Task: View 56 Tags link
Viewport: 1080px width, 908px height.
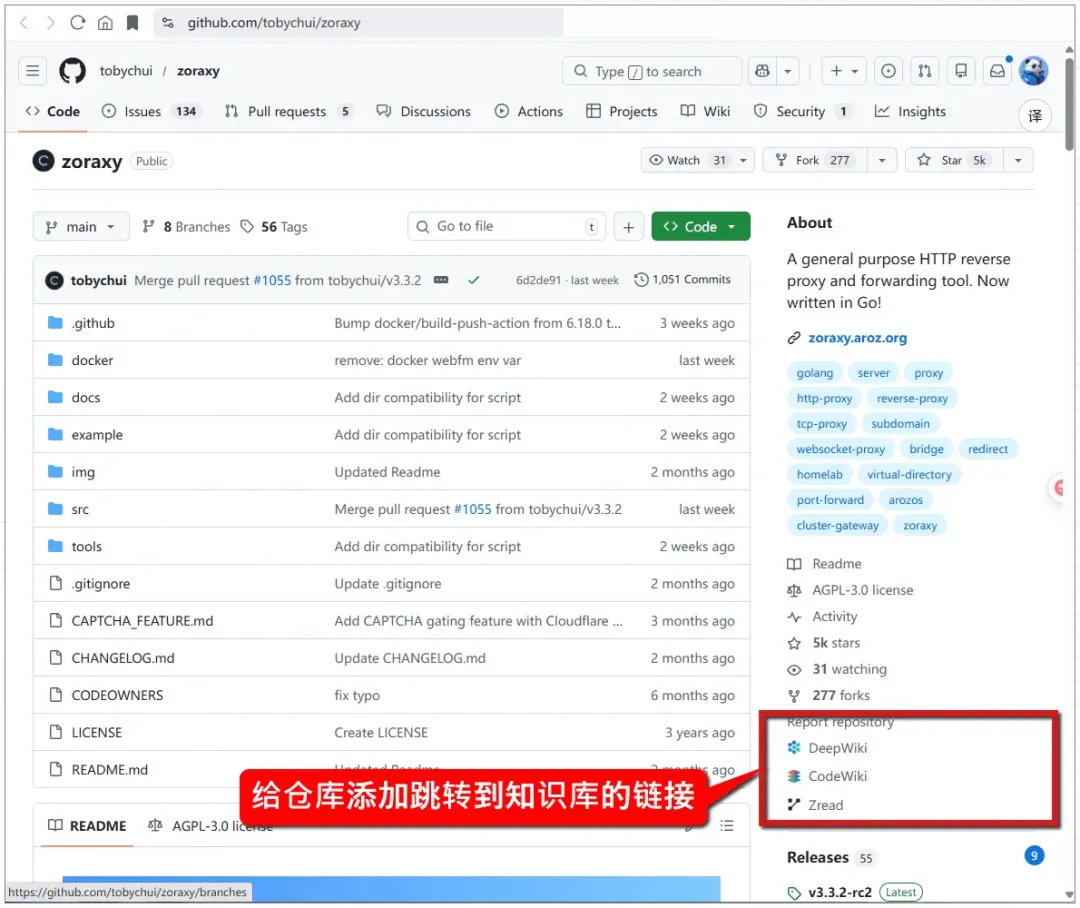Action: coord(274,227)
